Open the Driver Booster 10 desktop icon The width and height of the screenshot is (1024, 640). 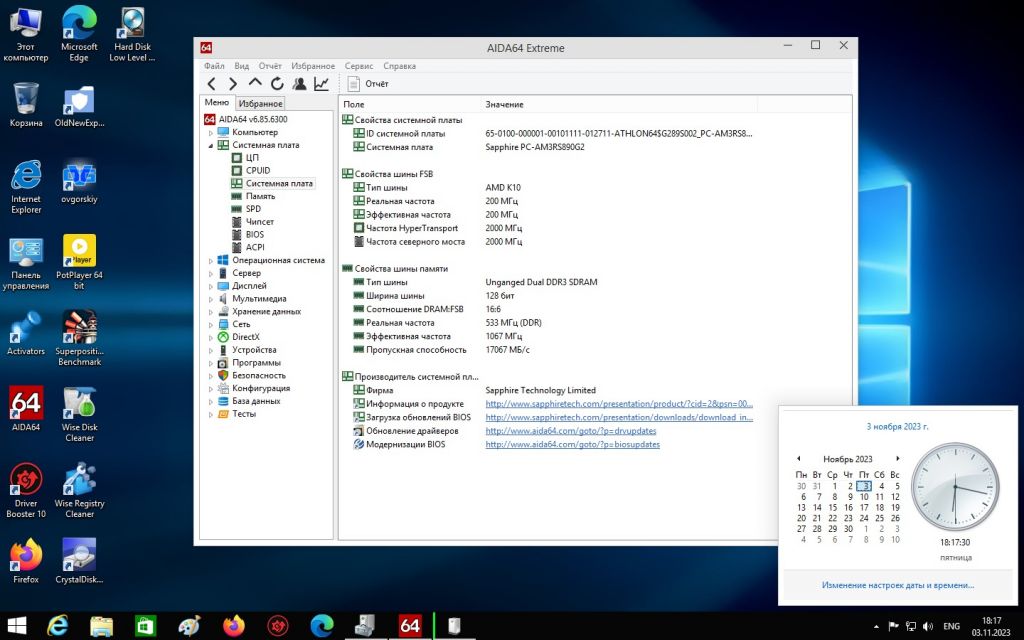(x=26, y=490)
